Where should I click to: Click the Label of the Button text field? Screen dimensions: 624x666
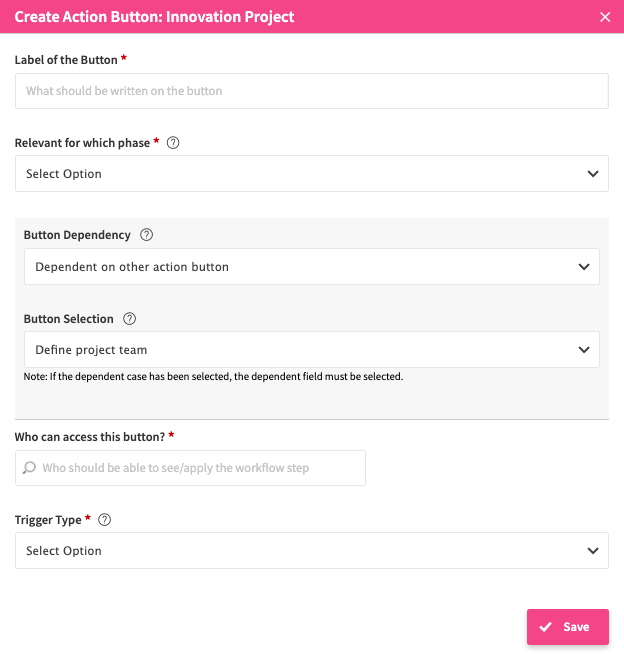[311, 91]
